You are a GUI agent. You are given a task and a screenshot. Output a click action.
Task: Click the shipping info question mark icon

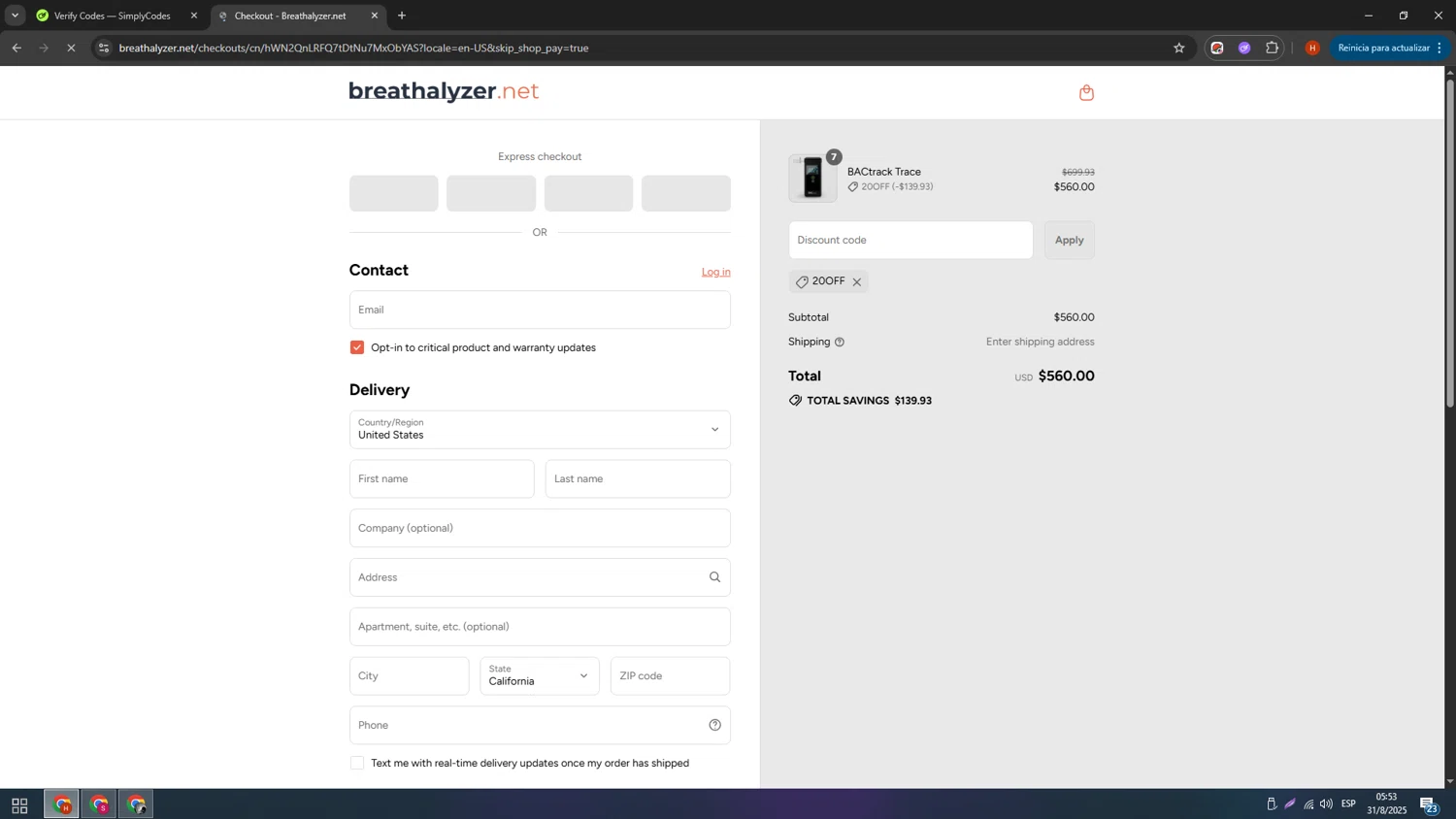(x=840, y=342)
